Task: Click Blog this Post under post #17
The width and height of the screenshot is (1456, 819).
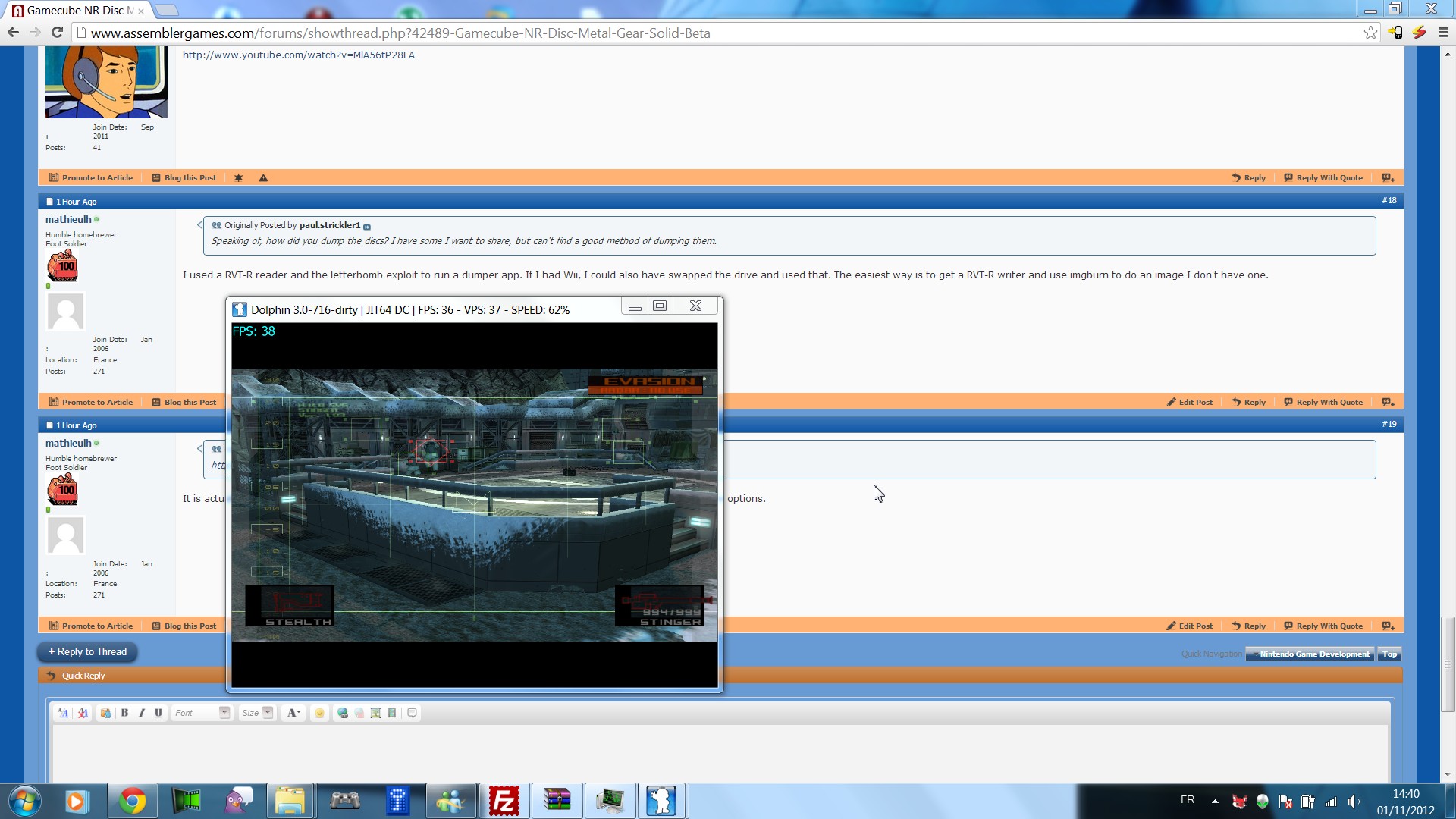Action: tap(184, 177)
